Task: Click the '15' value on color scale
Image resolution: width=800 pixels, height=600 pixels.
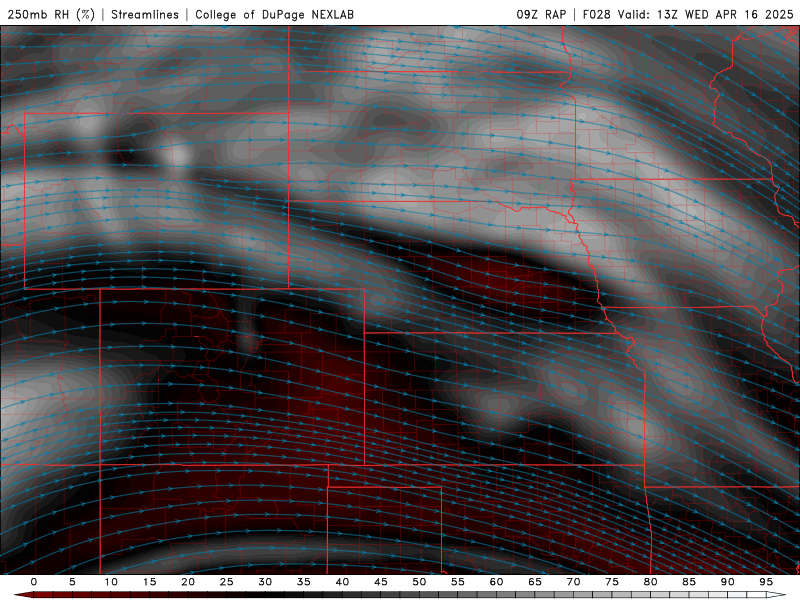Action: tap(149, 582)
